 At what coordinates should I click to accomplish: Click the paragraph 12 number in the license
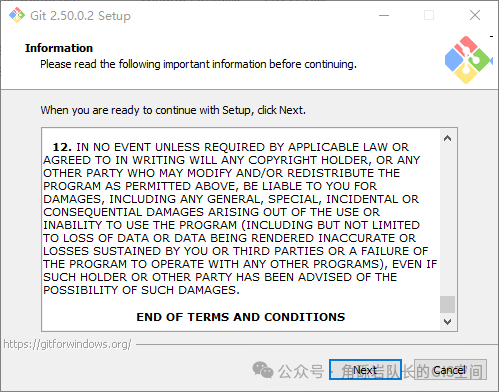pos(62,147)
